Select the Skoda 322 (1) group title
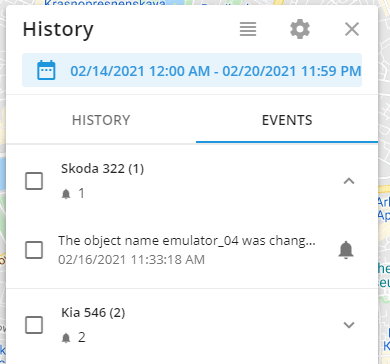This screenshot has height=364, width=390. pos(102,169)
